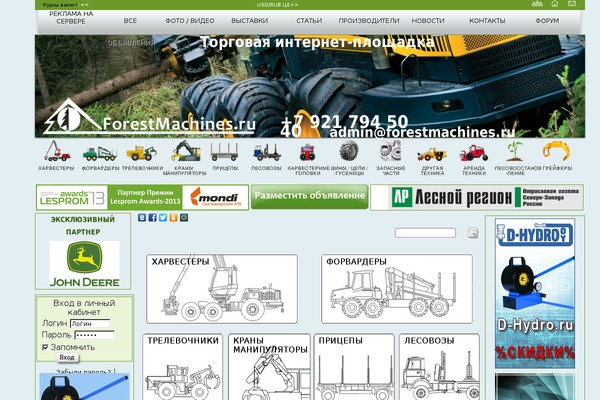Open the Форум menu item

click(547, 21)
